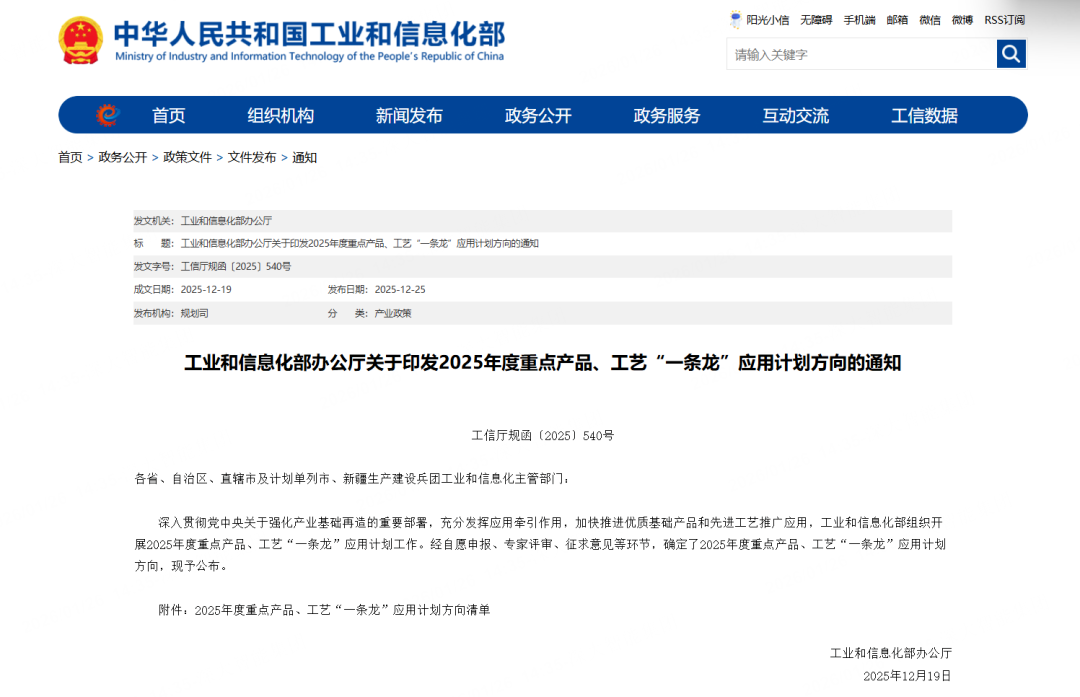1080x697 pixels.
Task: Click the magnifier search button
Action: (x=1011, y=54)
